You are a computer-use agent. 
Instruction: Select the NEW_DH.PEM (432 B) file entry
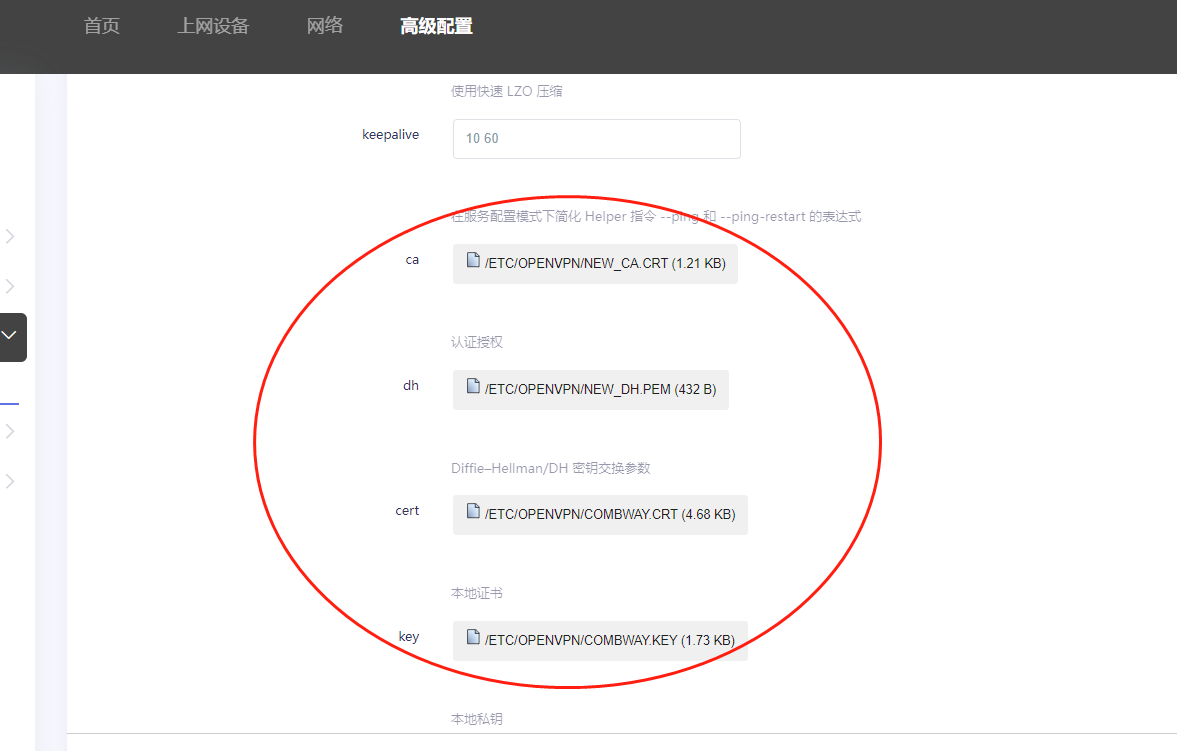coord(600,390)
